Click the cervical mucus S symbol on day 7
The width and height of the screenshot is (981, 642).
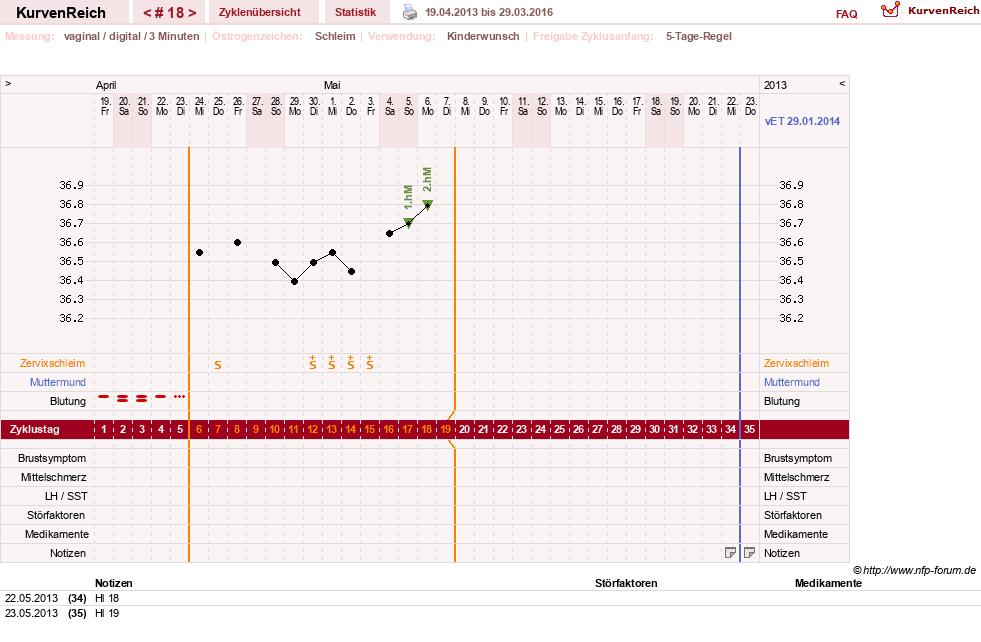(x=218, y=365)
